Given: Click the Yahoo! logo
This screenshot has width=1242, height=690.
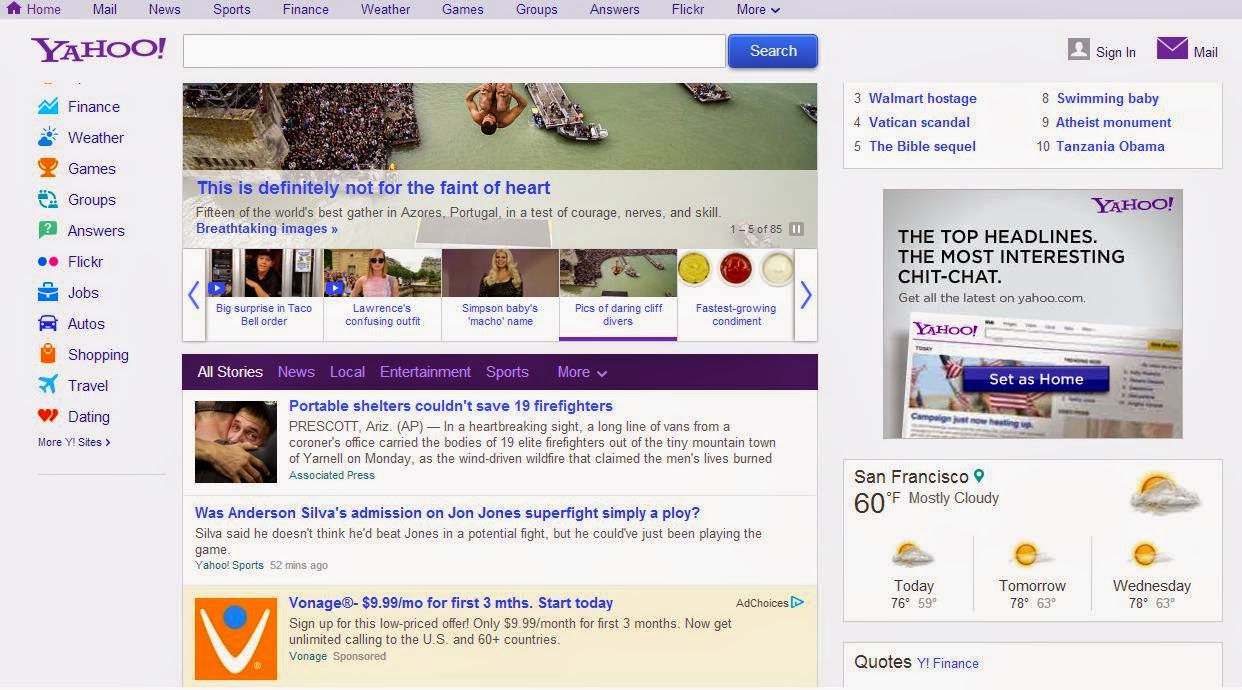Looking at the screenshot, I should pyautogui.click(x=98, y=50).
